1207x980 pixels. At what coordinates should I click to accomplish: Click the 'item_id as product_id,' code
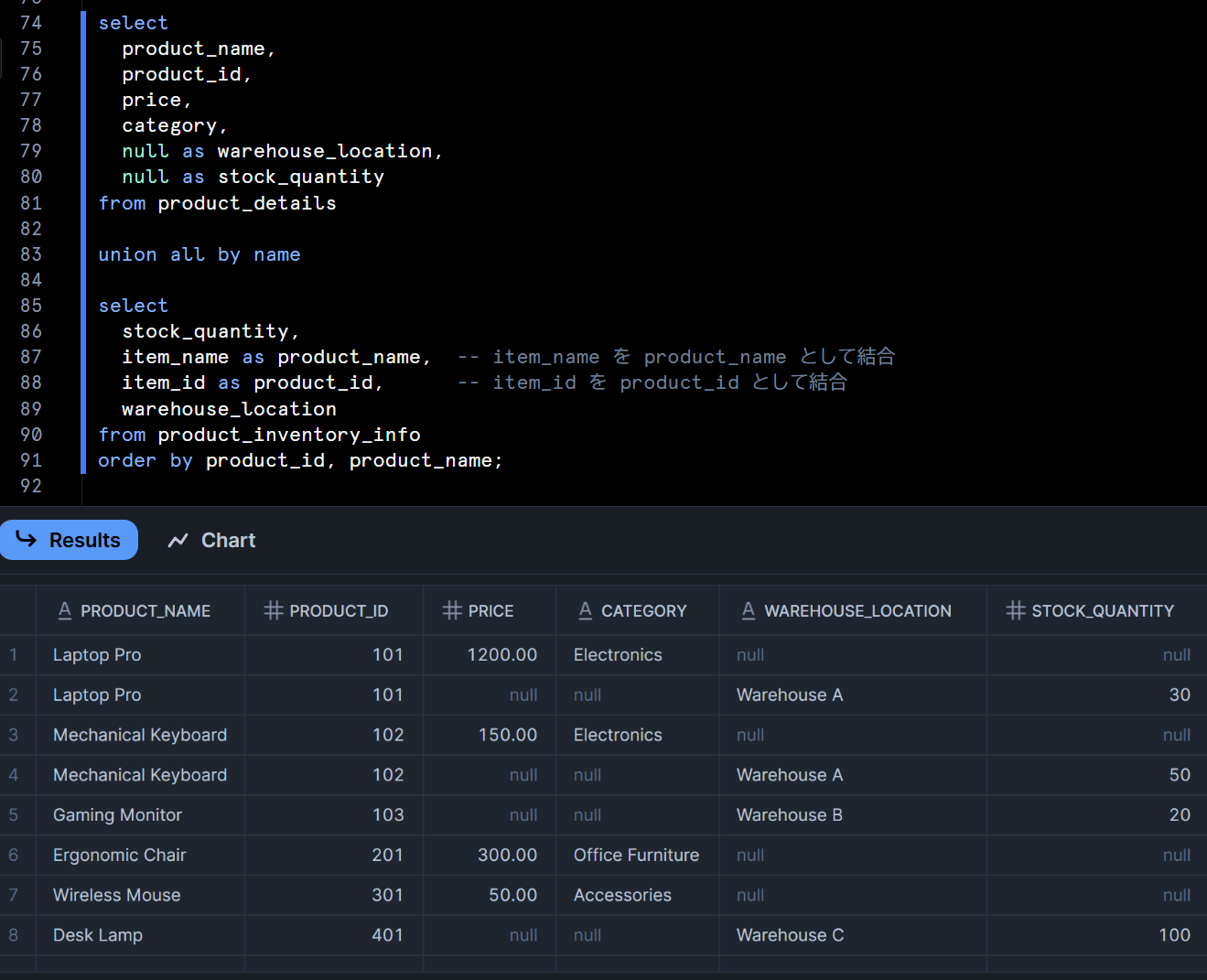pyautogui.click(x=253, y=382)
